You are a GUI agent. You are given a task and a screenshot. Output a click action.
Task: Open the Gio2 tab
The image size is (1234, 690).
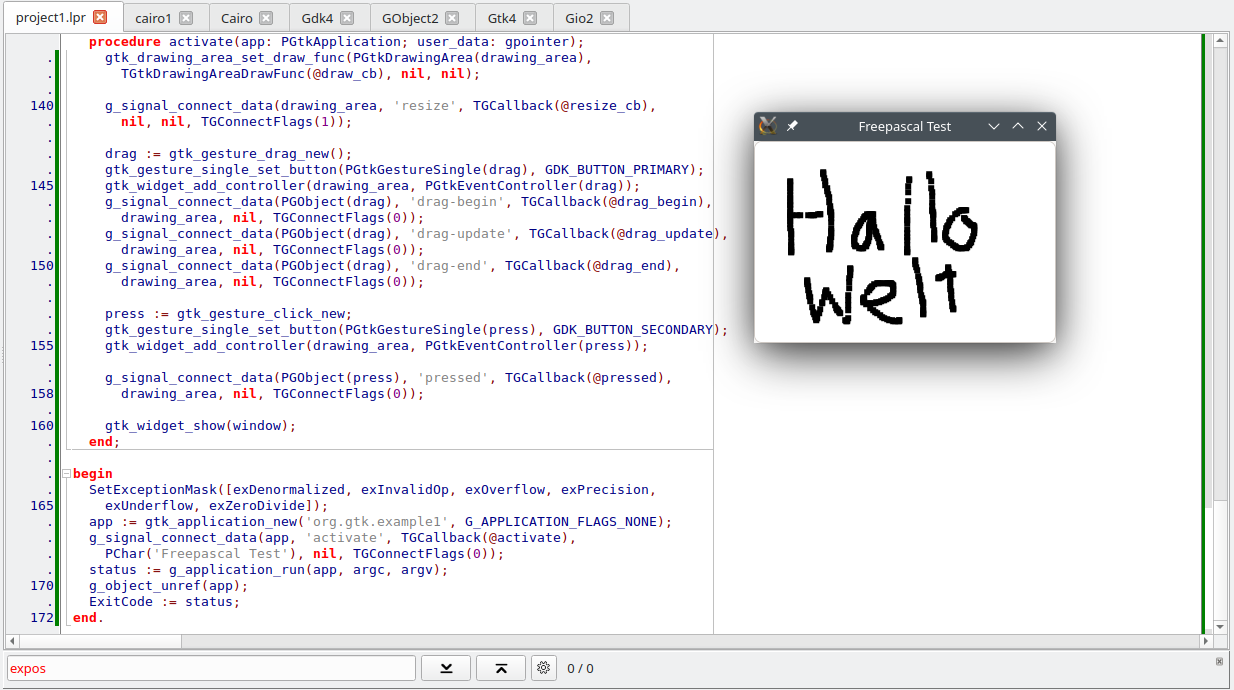(x=578, y=18)
